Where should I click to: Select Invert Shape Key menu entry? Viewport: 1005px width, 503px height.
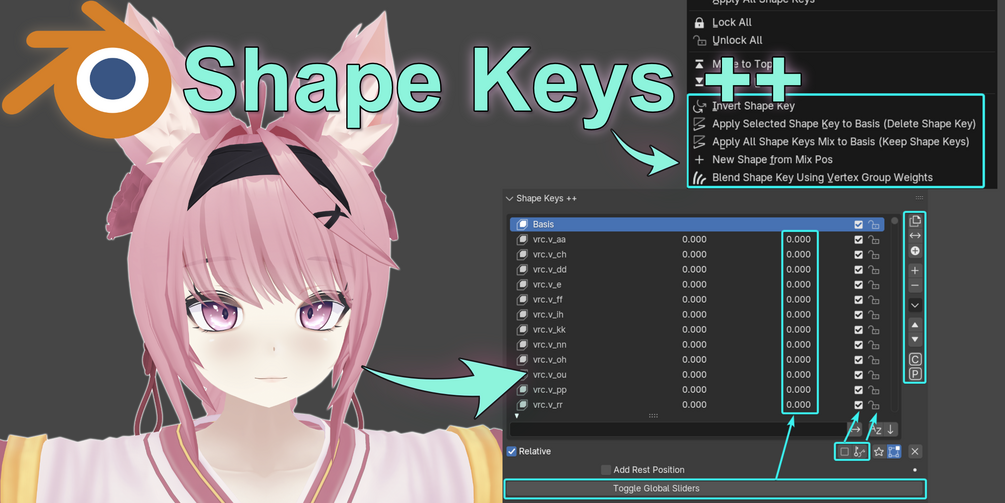pyautogui.click(x=753, y=106)
